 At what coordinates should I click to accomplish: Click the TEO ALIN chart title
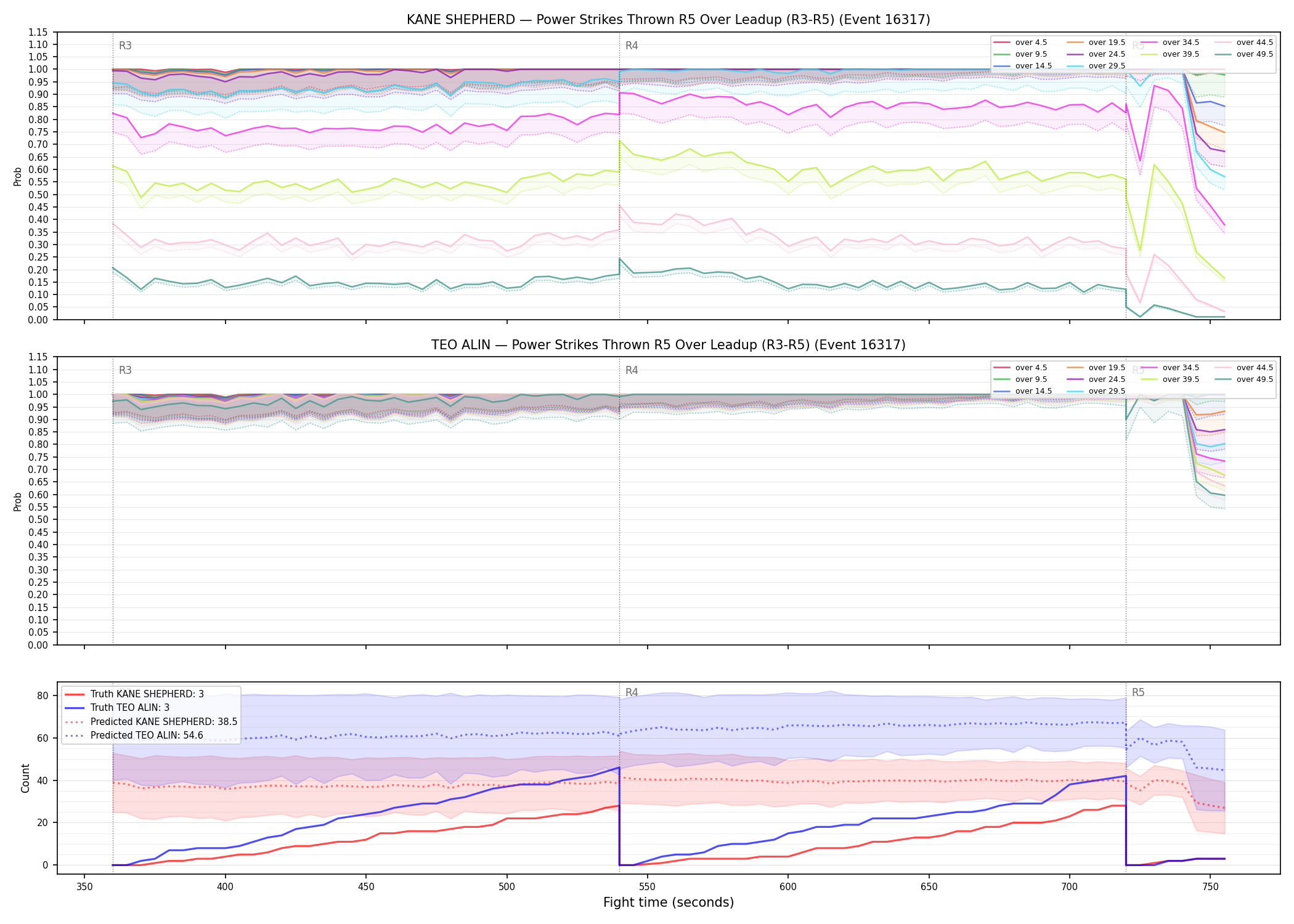point(668,345)
